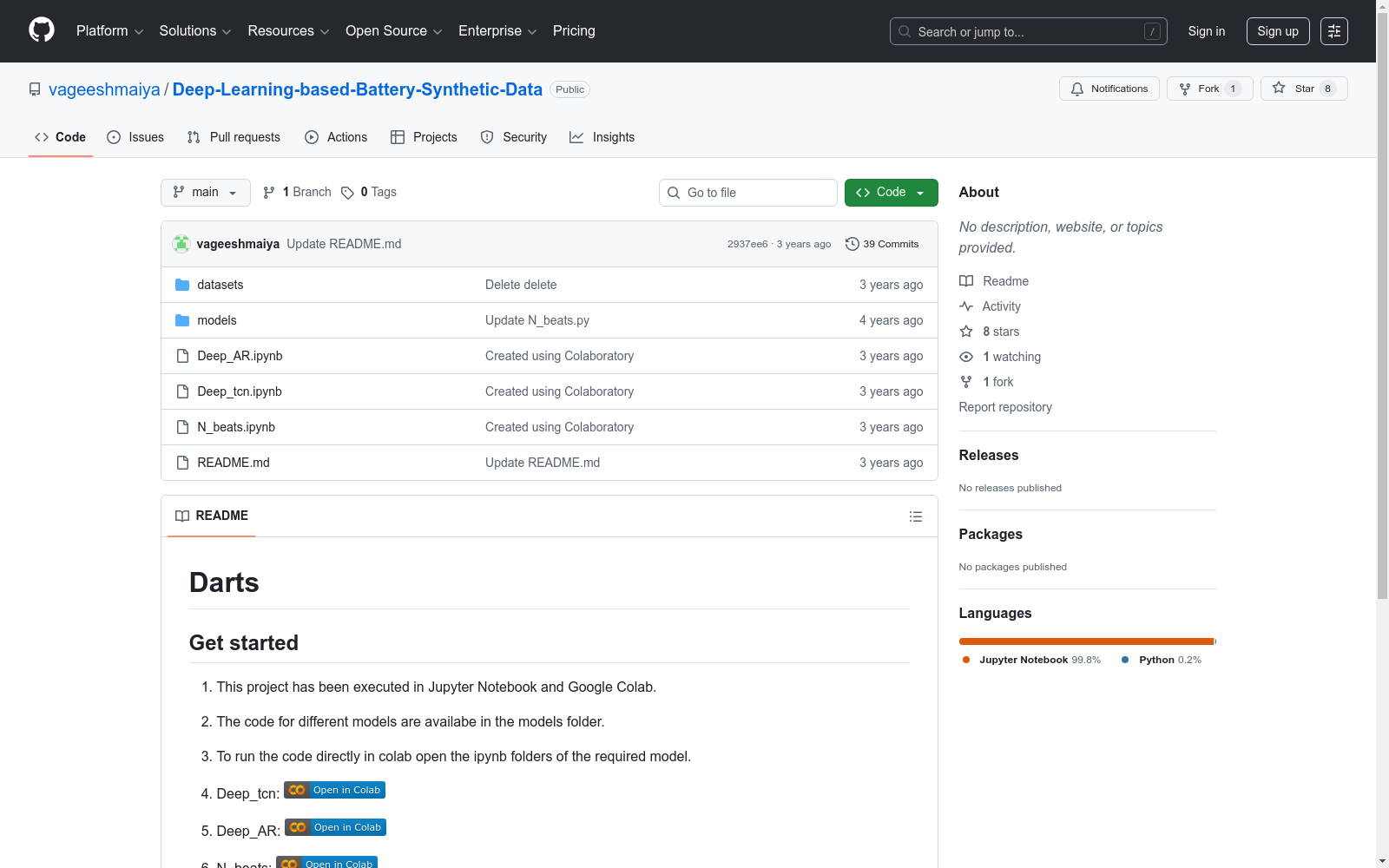
Task: Go to the Pricing page
Action: (x=574, y=31)
